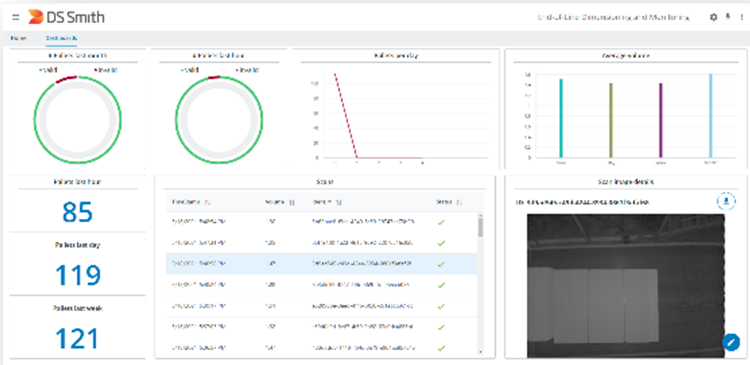Click the icon right of the gear

point(728,17)
